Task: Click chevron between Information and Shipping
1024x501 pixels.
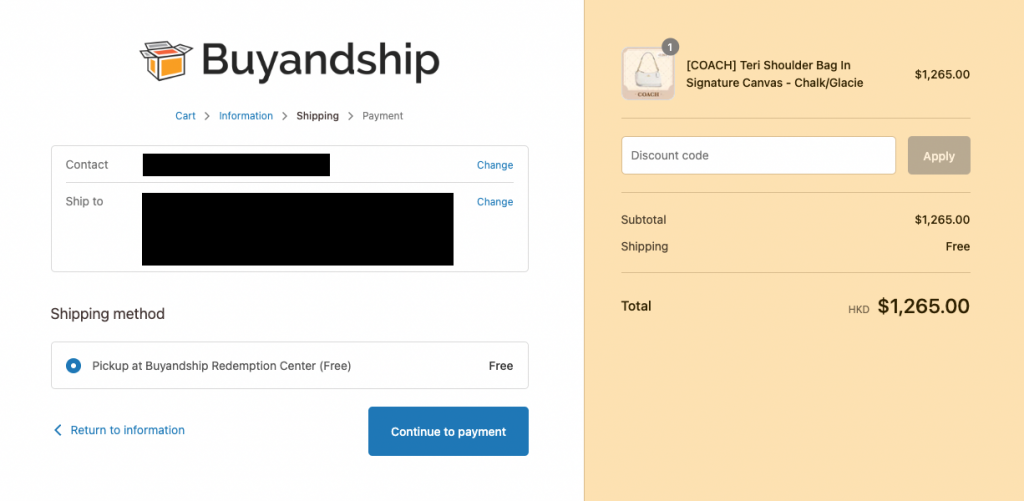Action: pos(285,116)
